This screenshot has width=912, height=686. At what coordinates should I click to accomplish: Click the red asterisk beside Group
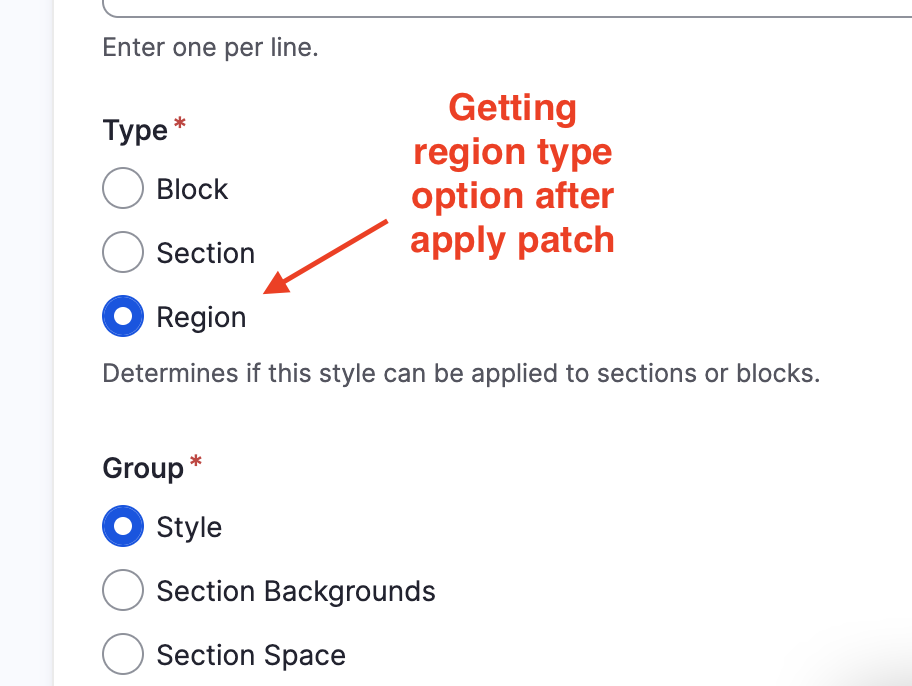point(196,461)
